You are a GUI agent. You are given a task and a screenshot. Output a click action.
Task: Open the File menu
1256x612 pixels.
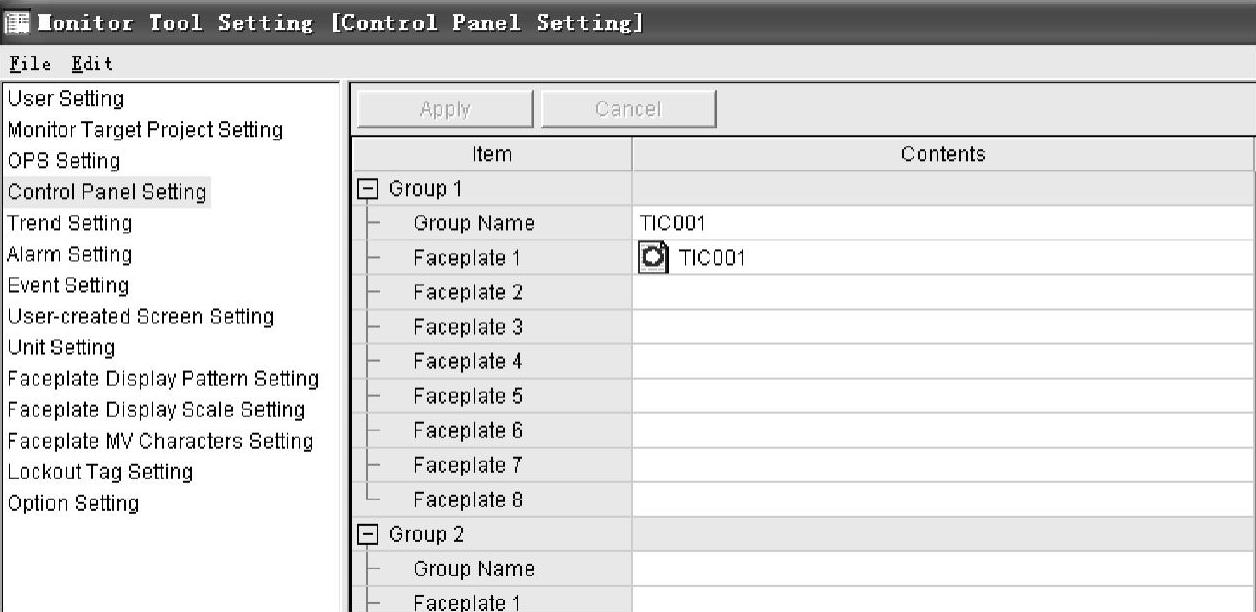[x=30, y=64]
